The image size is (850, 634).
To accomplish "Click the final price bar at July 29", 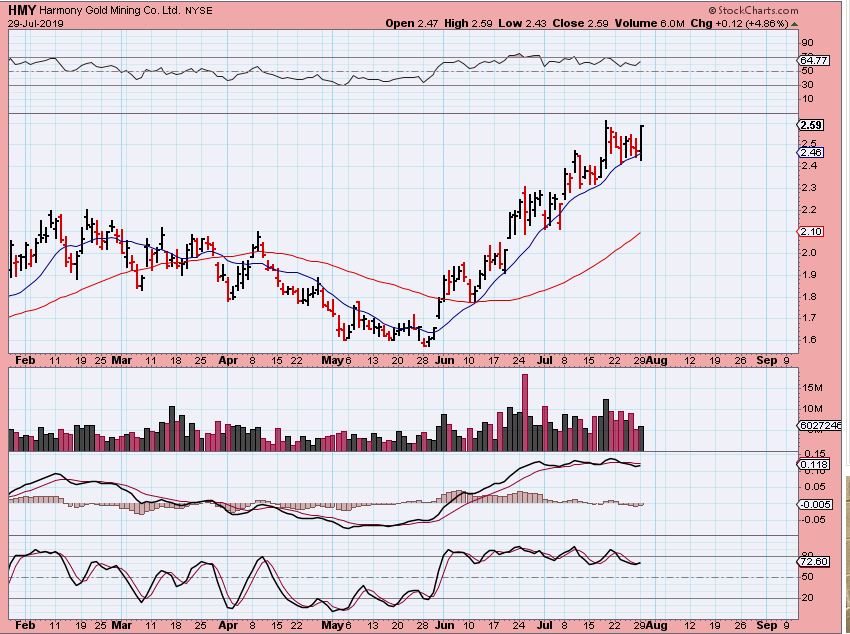I will coord(641,143).
